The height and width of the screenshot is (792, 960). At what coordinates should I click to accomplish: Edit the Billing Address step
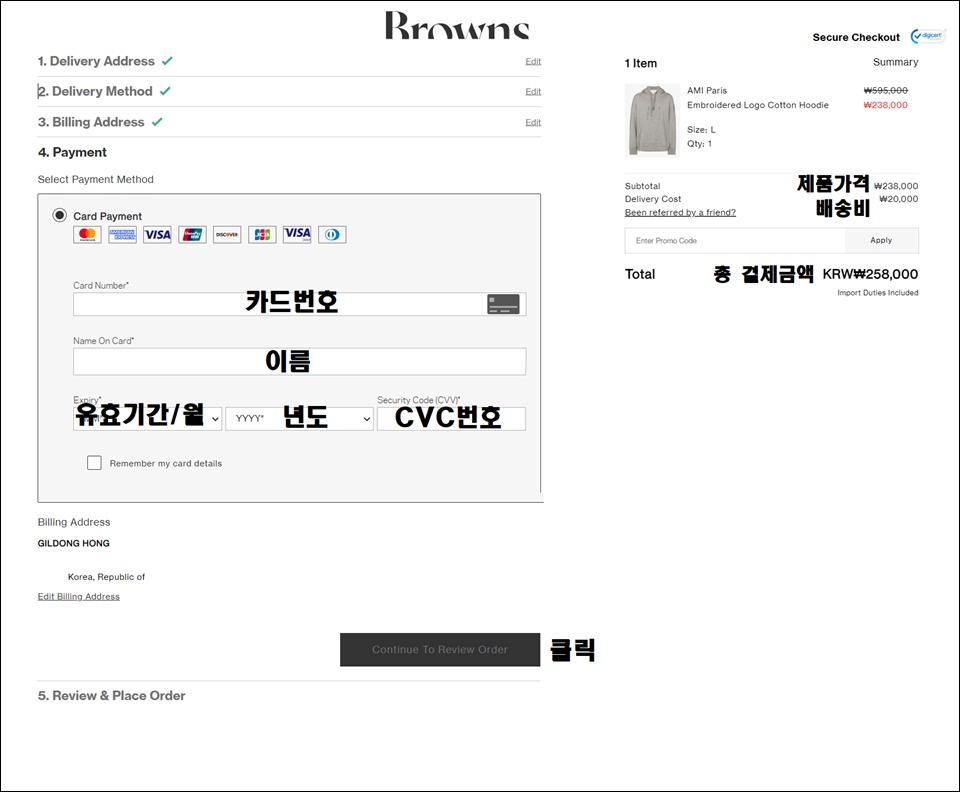point(533,122)
